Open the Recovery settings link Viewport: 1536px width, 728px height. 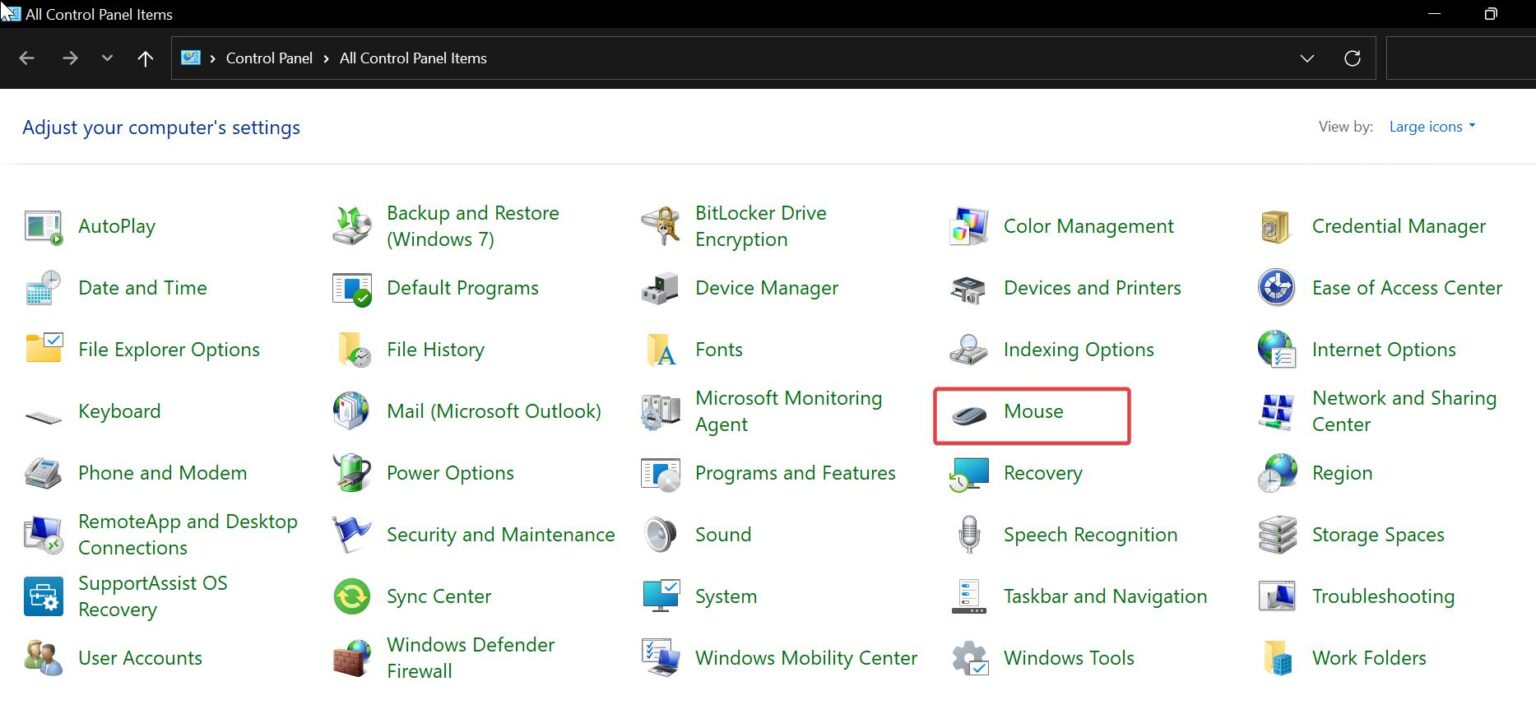tap(1043, 472)
